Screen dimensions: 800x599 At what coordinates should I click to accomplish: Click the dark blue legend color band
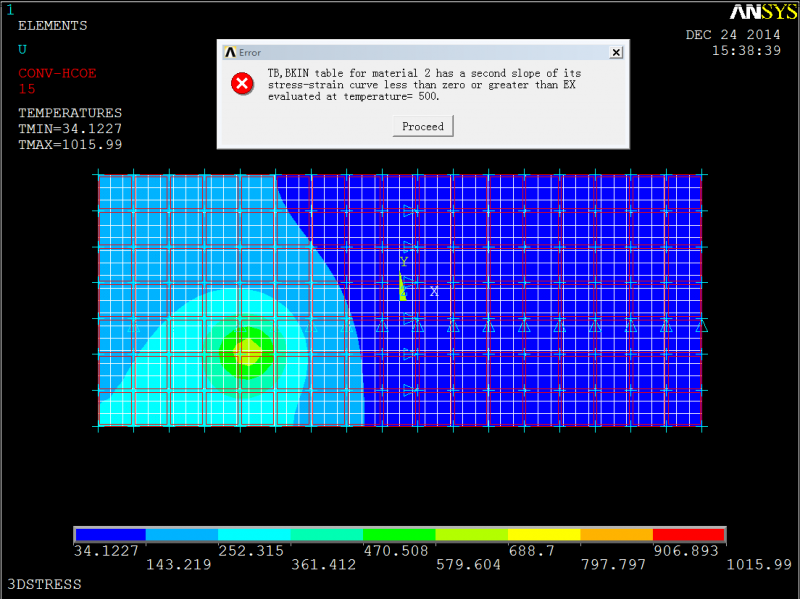tap(110, 535)
